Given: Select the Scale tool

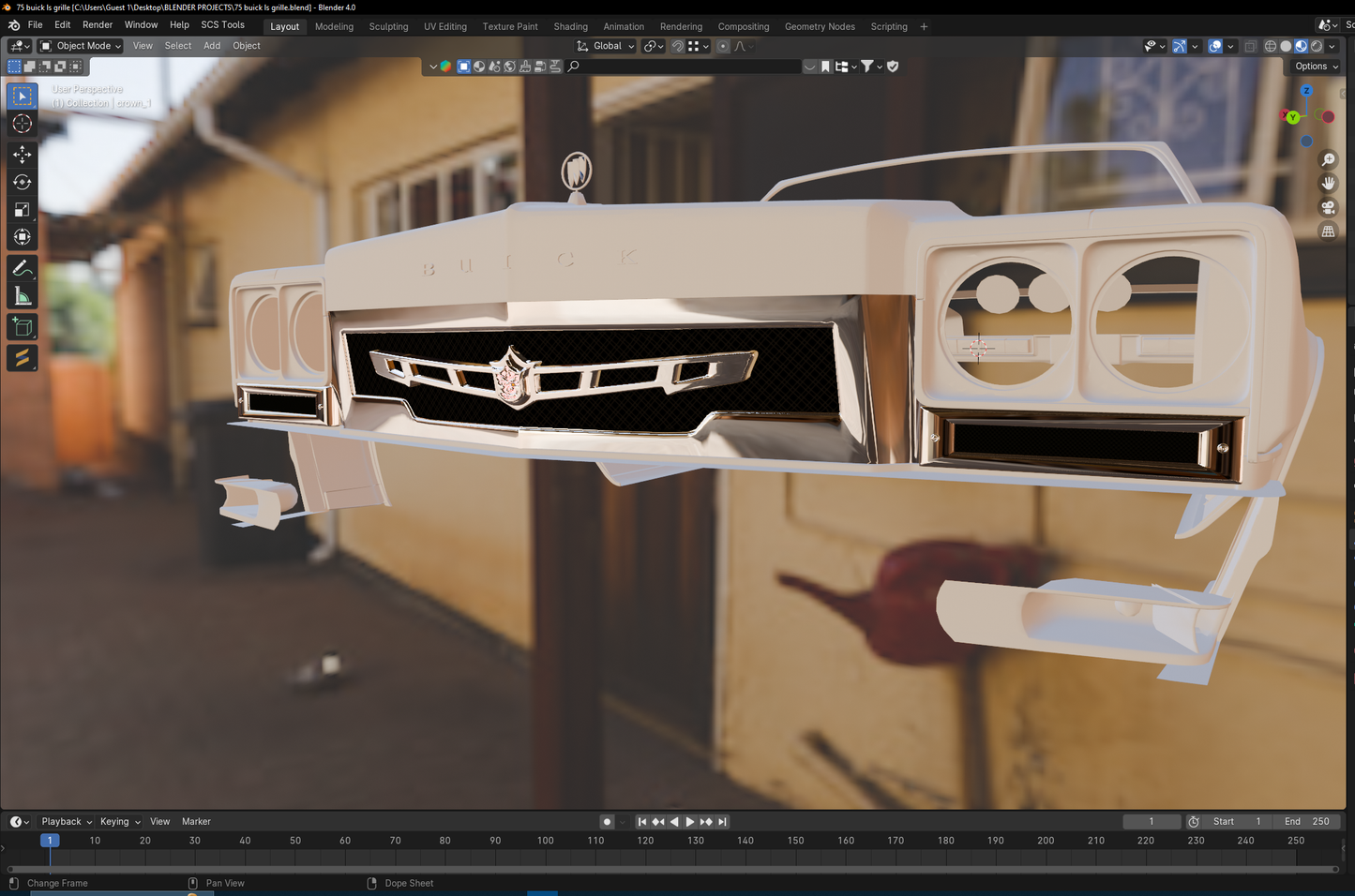Looking at the screenshot, I should (23, 210).
